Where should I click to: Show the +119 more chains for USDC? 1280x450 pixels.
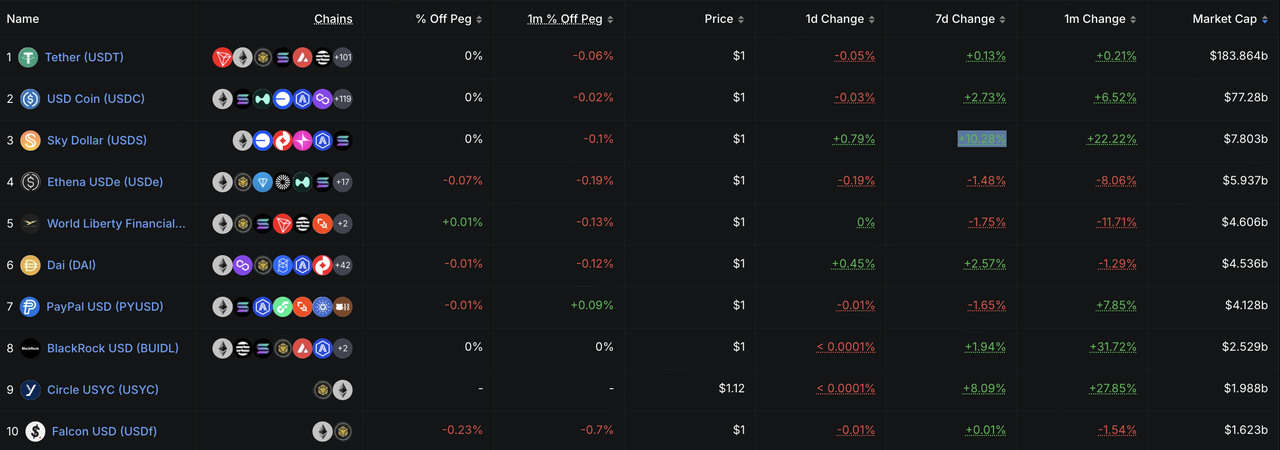[x=342, y=99]
